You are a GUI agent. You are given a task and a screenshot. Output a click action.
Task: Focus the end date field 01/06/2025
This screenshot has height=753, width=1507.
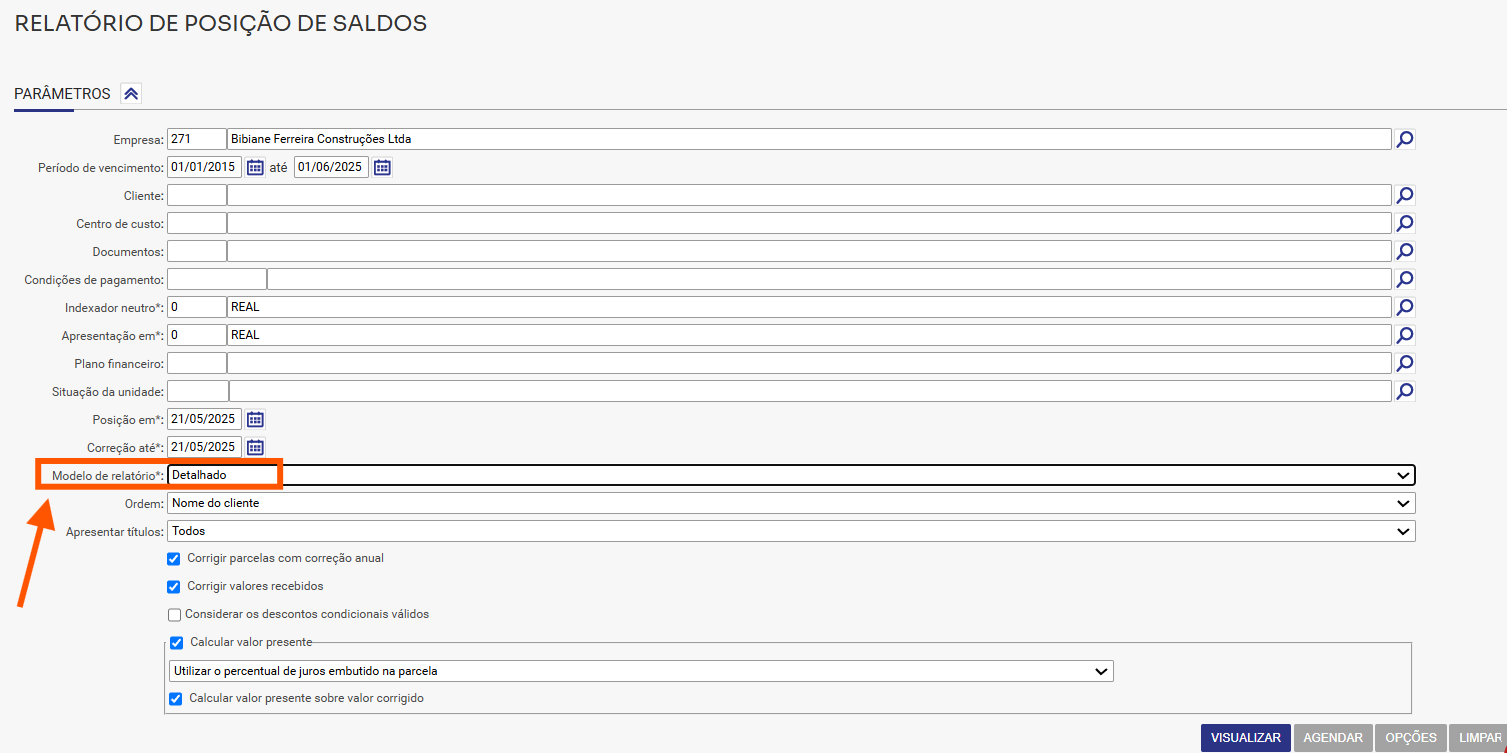tap(331, 167)
